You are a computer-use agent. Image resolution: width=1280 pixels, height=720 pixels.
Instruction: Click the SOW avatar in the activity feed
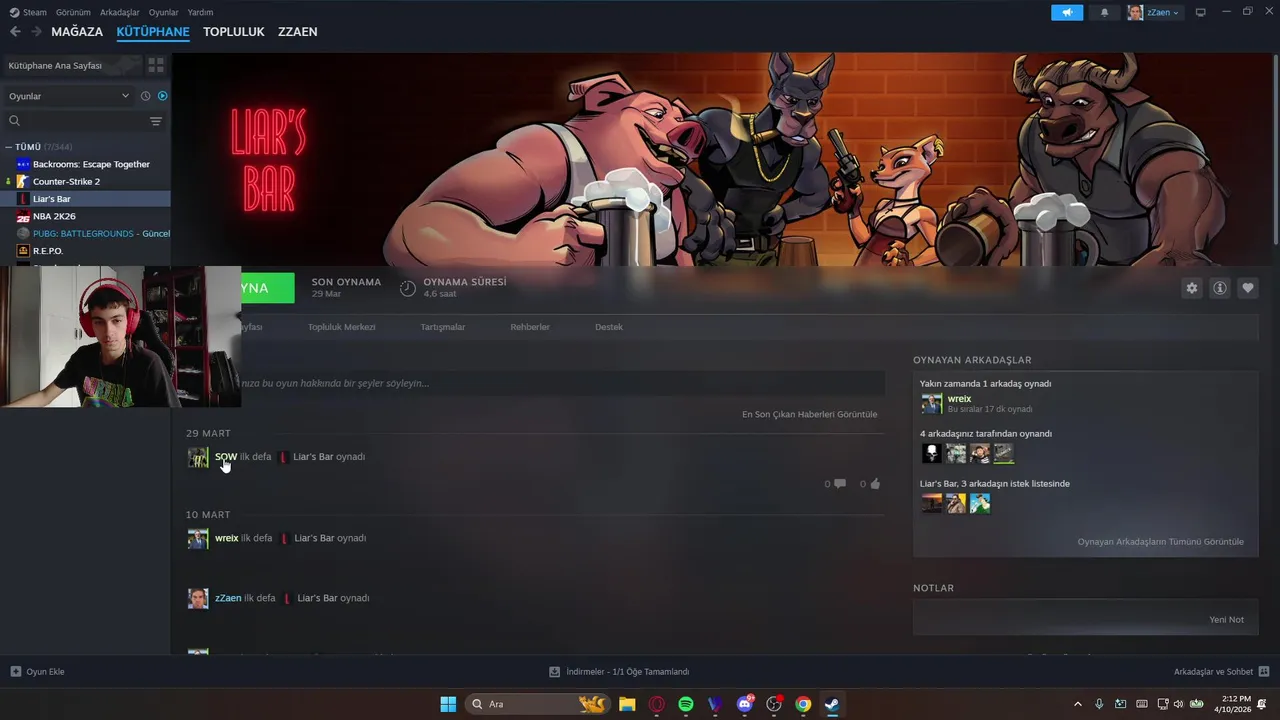click(x=198, y=458)
